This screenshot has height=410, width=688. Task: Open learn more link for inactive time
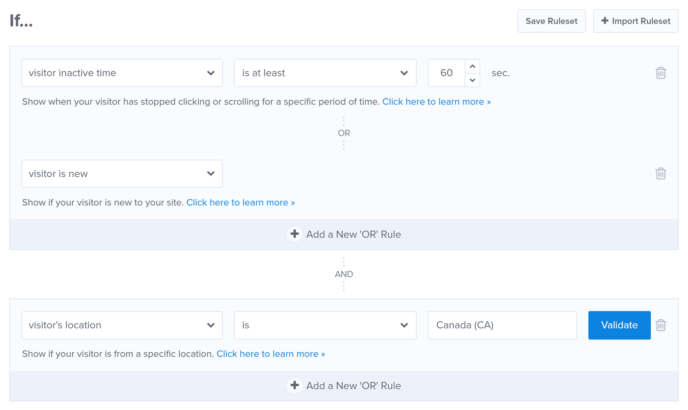pyautogui.click(x=437, y=102)
